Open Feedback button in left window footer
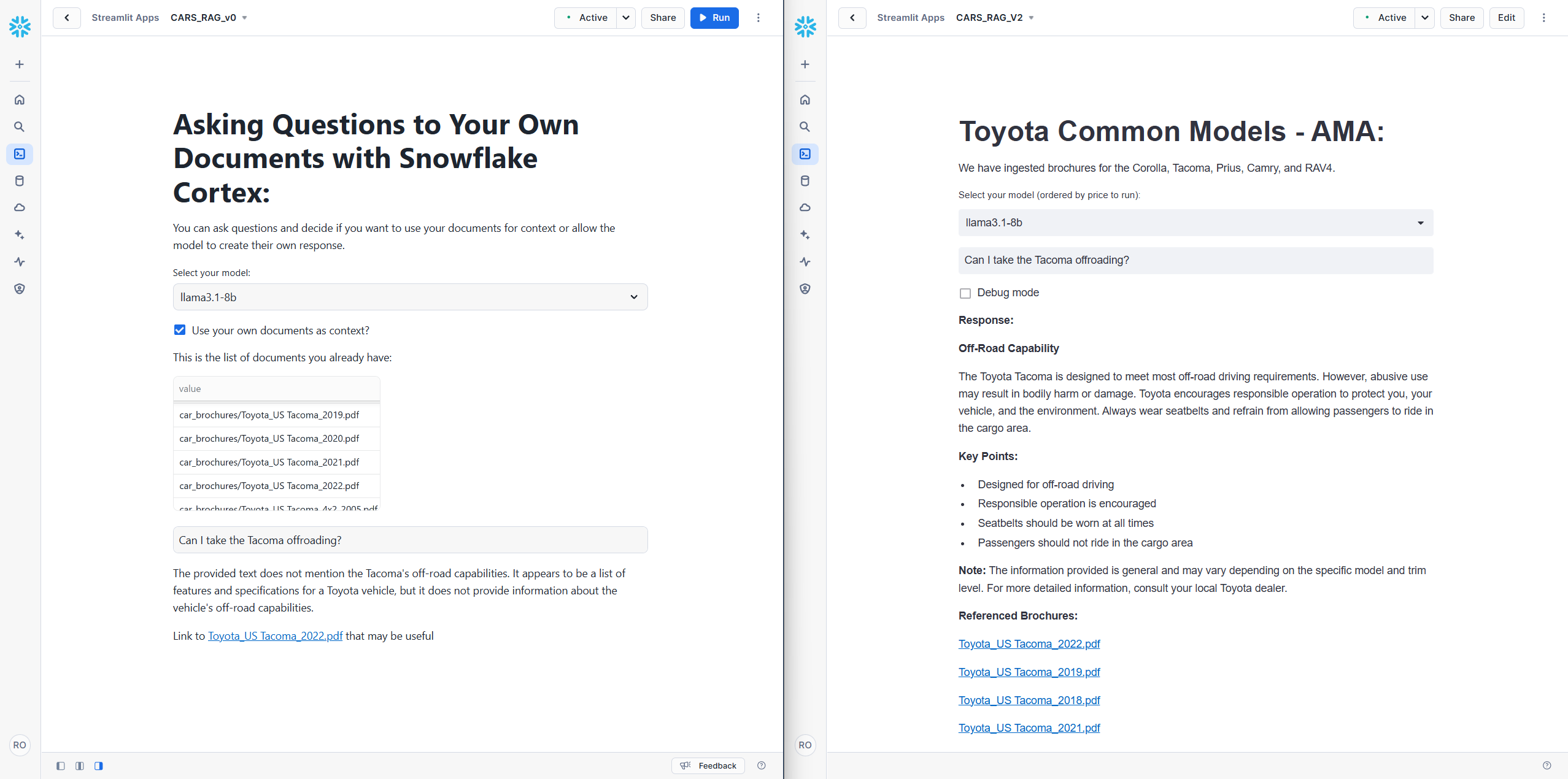Viewport: 1568px width, 779px height. tap(709, 766)
